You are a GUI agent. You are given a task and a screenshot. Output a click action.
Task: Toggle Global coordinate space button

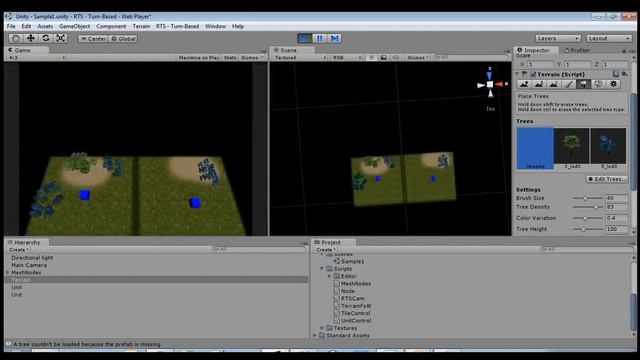point(123,39)
